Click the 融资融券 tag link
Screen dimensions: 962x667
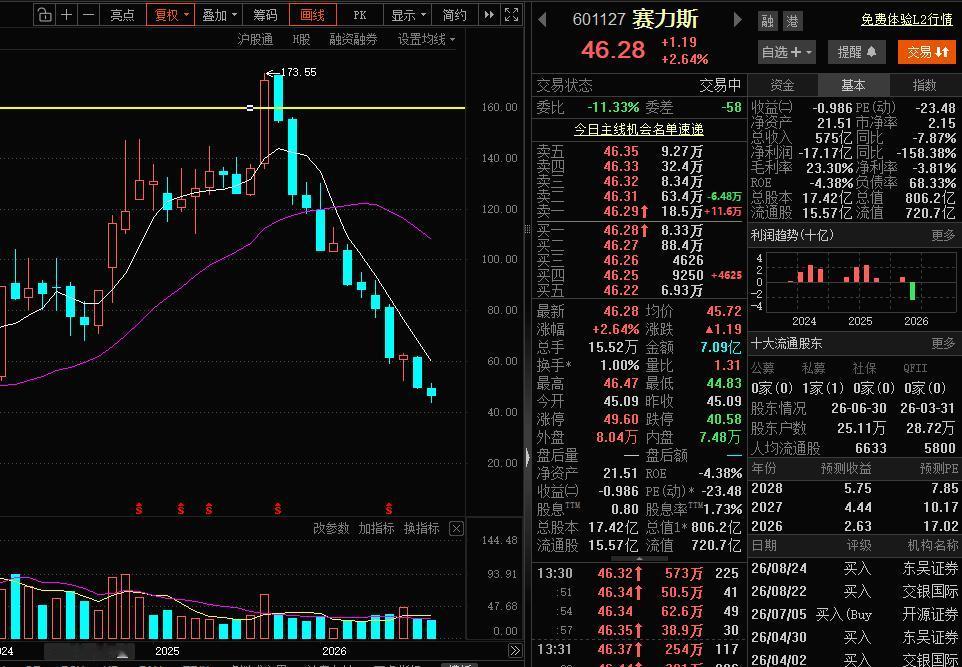pos(353,39)
